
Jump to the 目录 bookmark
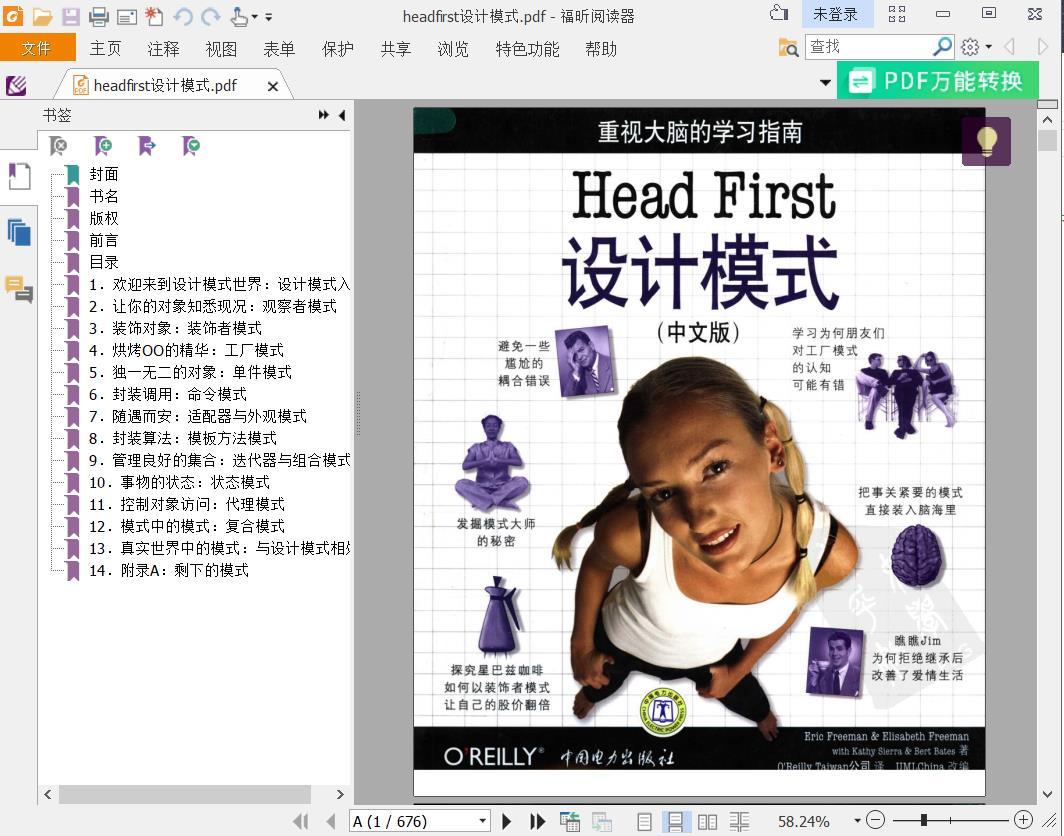point(104,262)
